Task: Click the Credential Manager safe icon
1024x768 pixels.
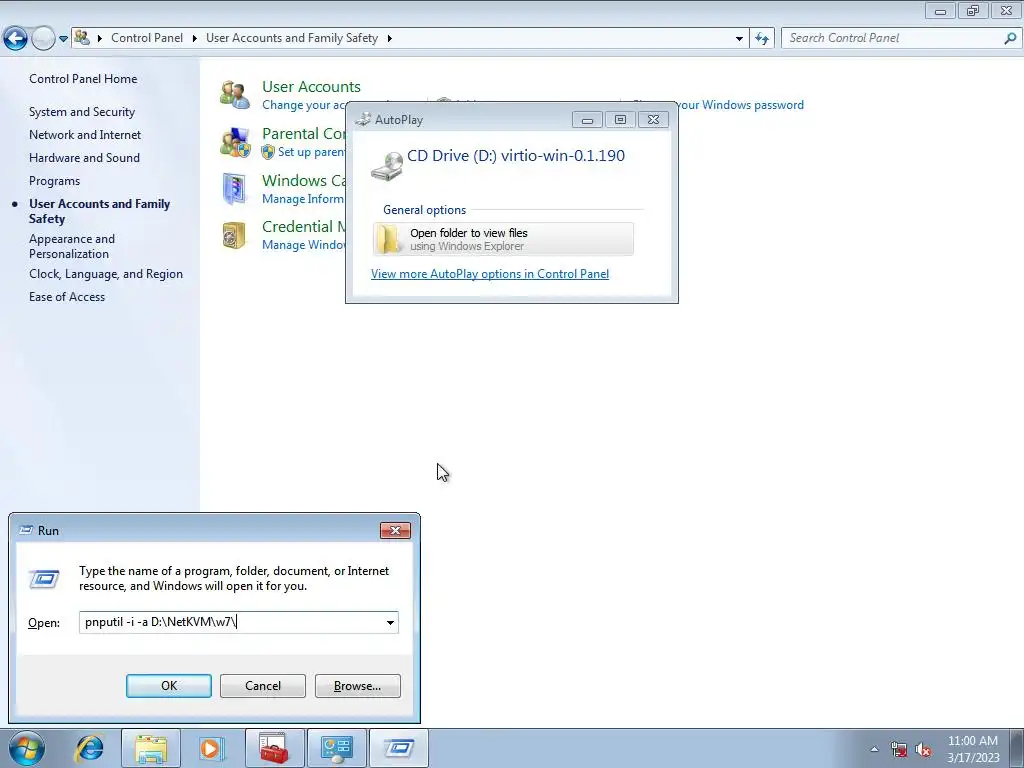Action: point(234,235)
